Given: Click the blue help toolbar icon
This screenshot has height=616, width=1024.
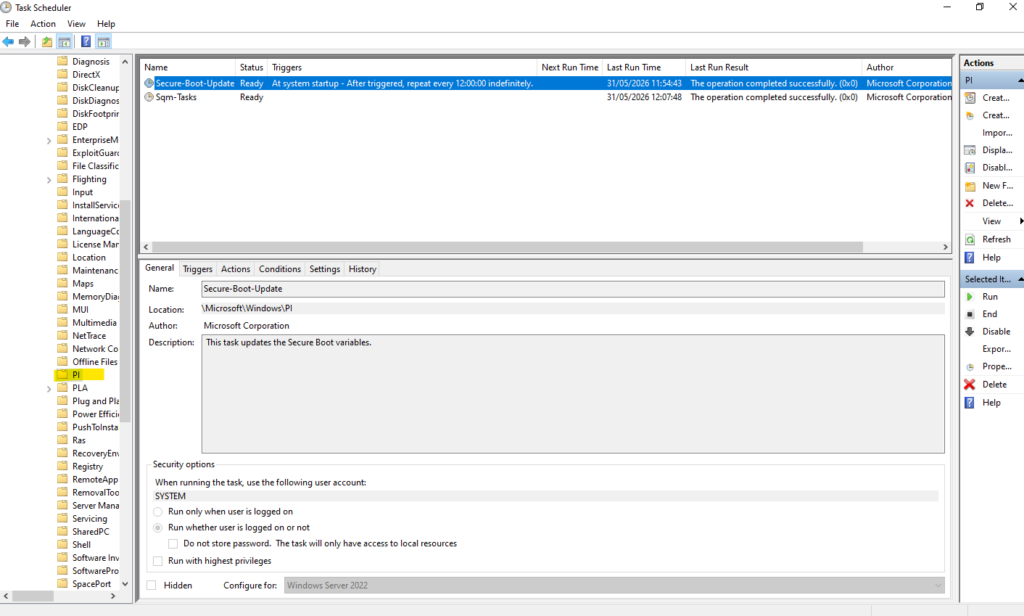Looking at the screenshot, I should point(86,42).
